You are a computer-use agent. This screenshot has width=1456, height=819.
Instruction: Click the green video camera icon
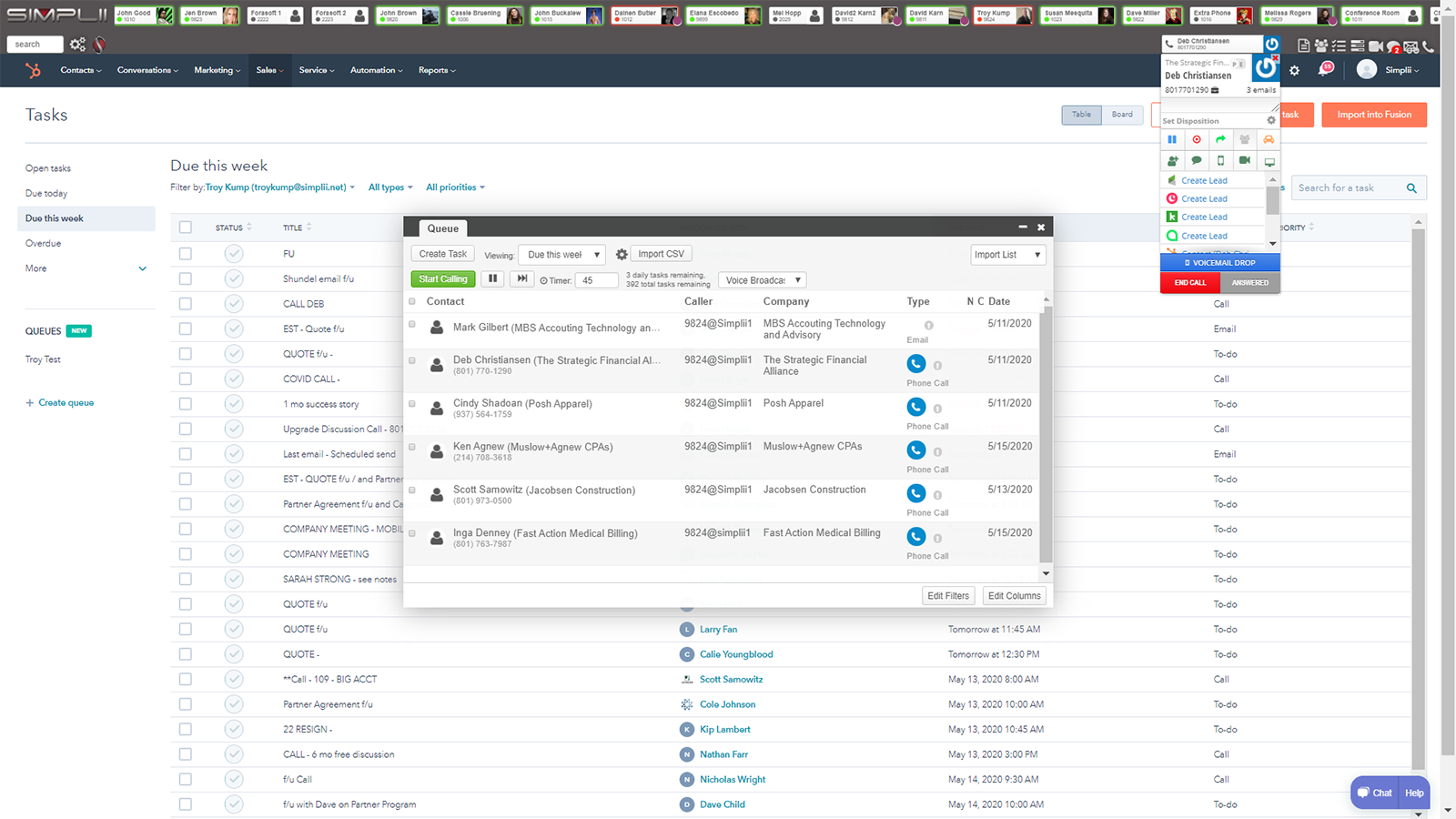coord(1244,161)
